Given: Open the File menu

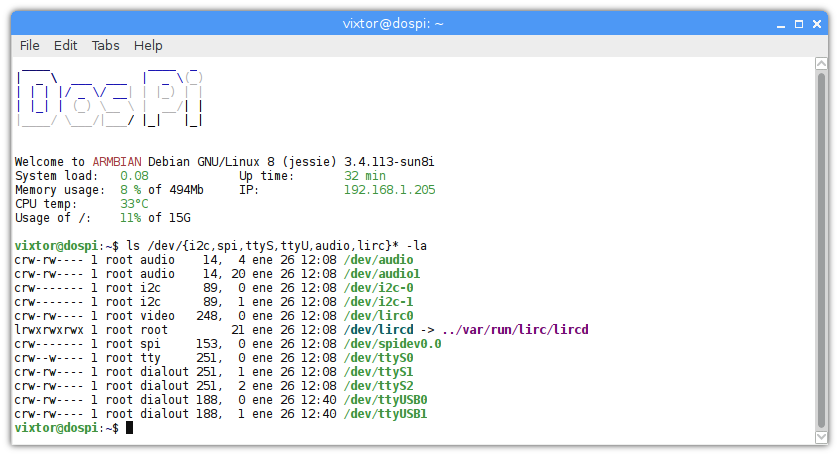Looking at the screenshot, I should (x=29, y=46).
